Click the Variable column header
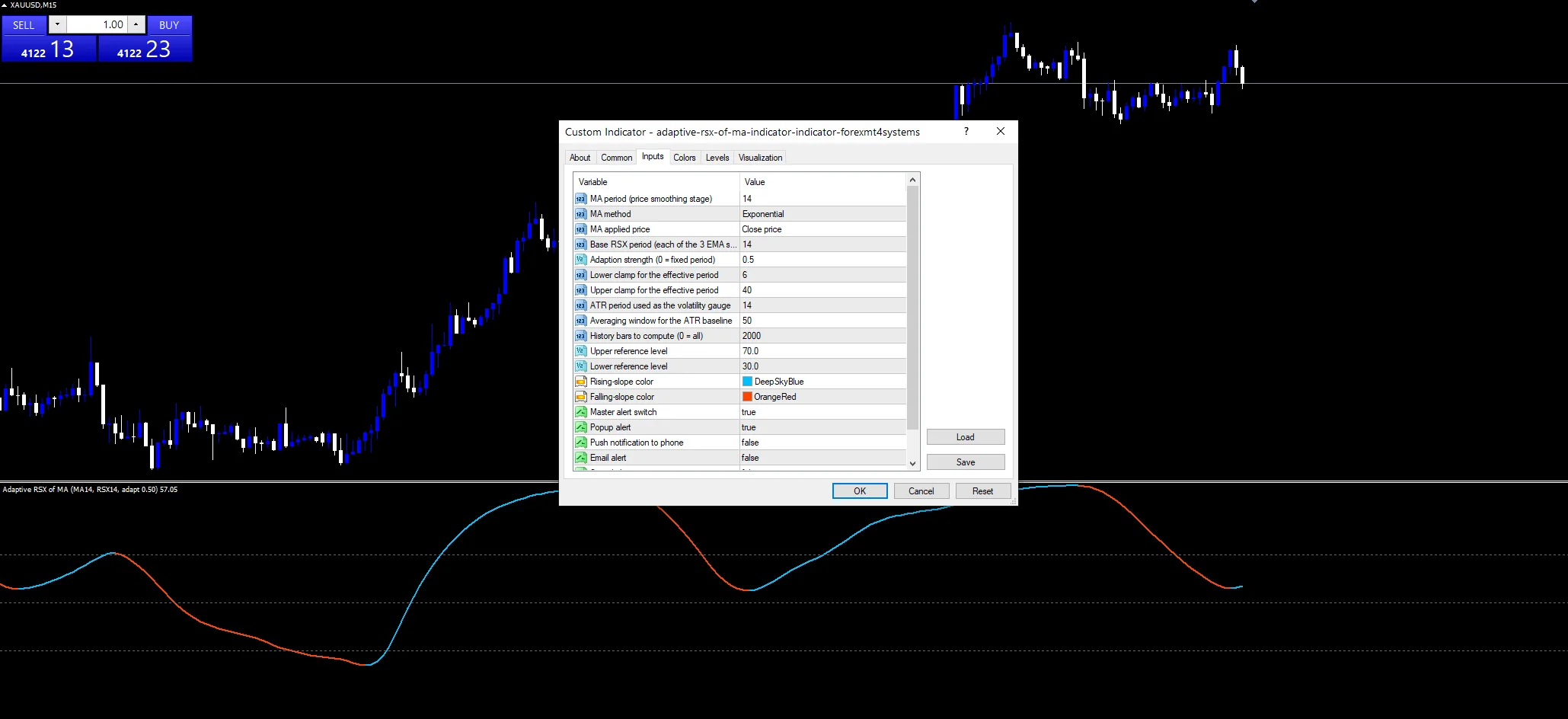1568x719 pixels. 656,182
